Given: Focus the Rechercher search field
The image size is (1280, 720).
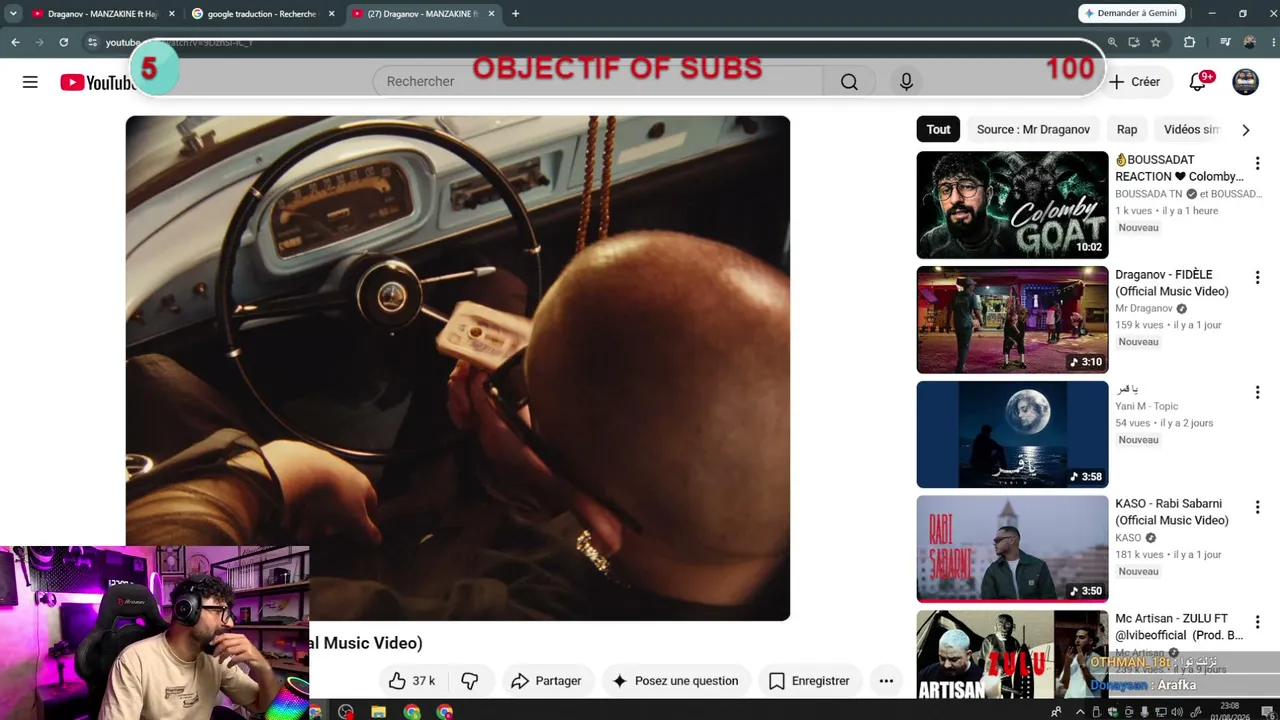Looking at the screenshot, I should 598,82.
